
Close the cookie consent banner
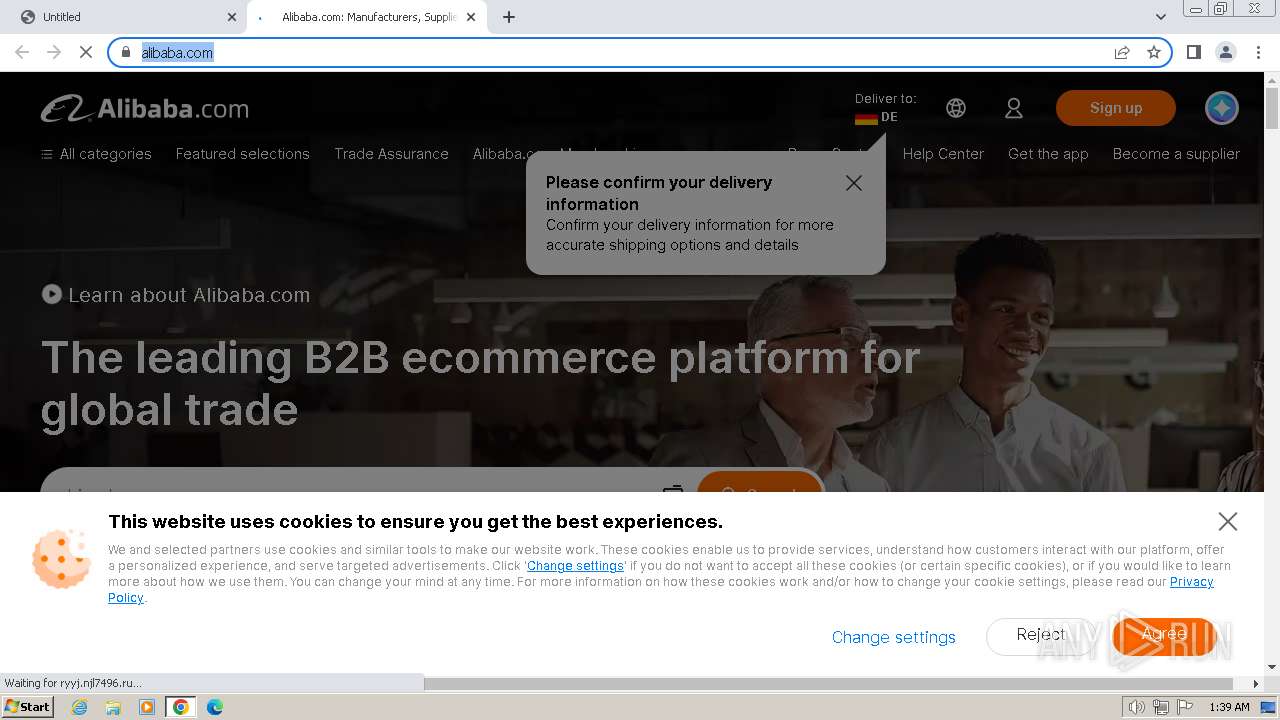point(1228,521)
